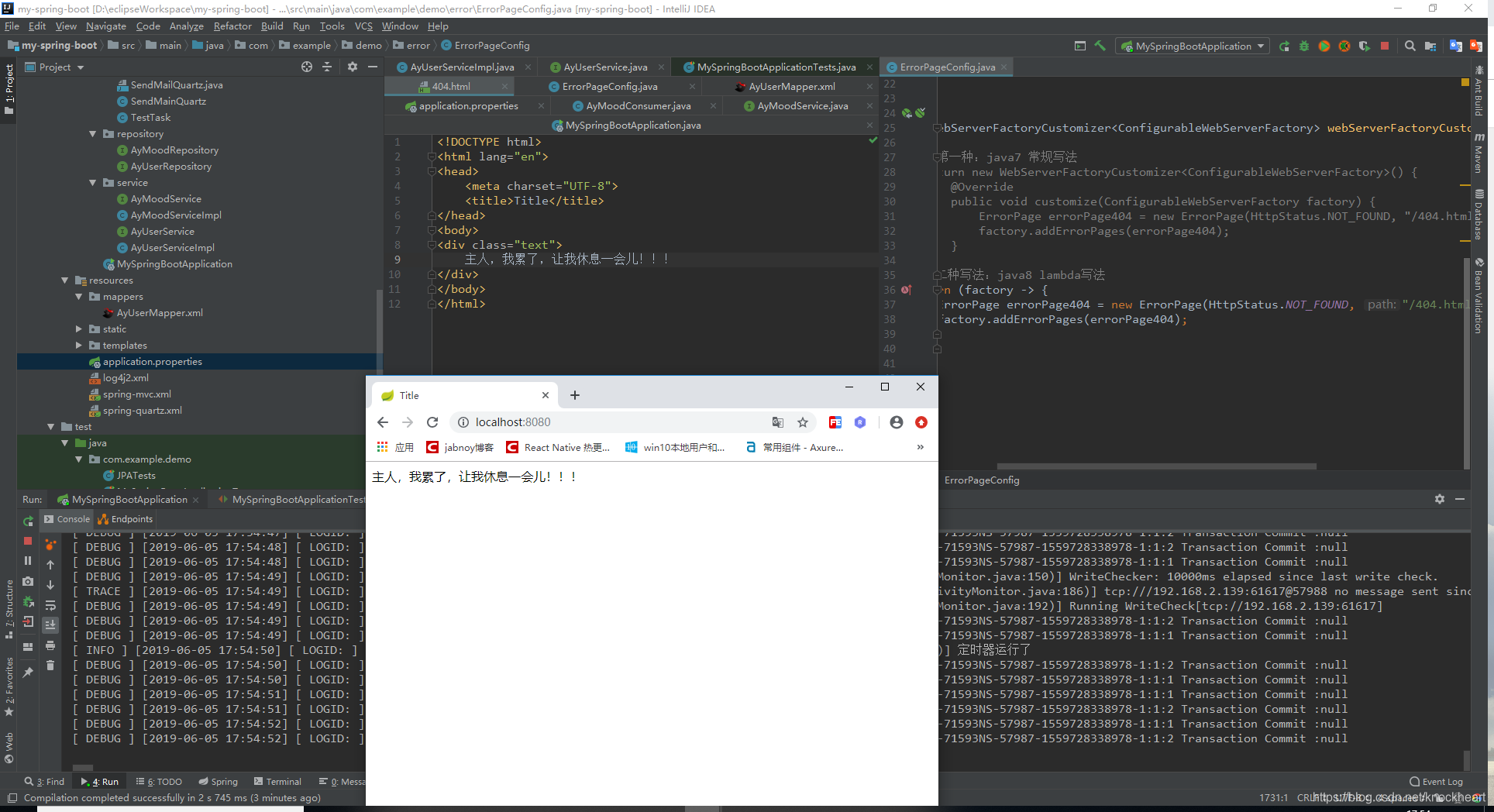The width and height of the screenshot is (1494, 812).
Task: Toggle the Maven tool window
Action: pyautogui.click(x=1479, y=153)
